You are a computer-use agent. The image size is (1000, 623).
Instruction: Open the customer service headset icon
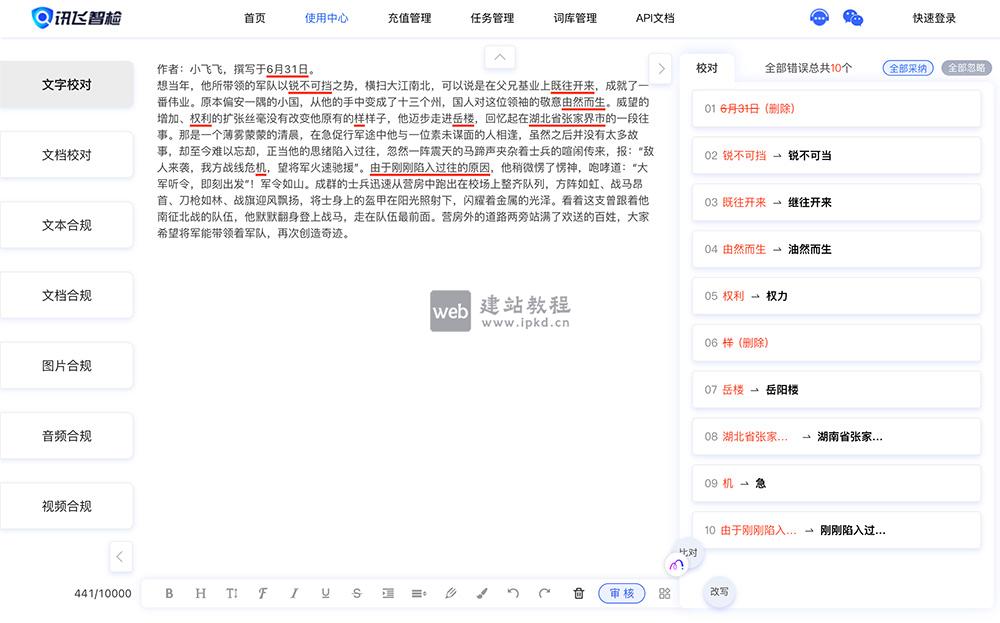[x=819, y=17]
